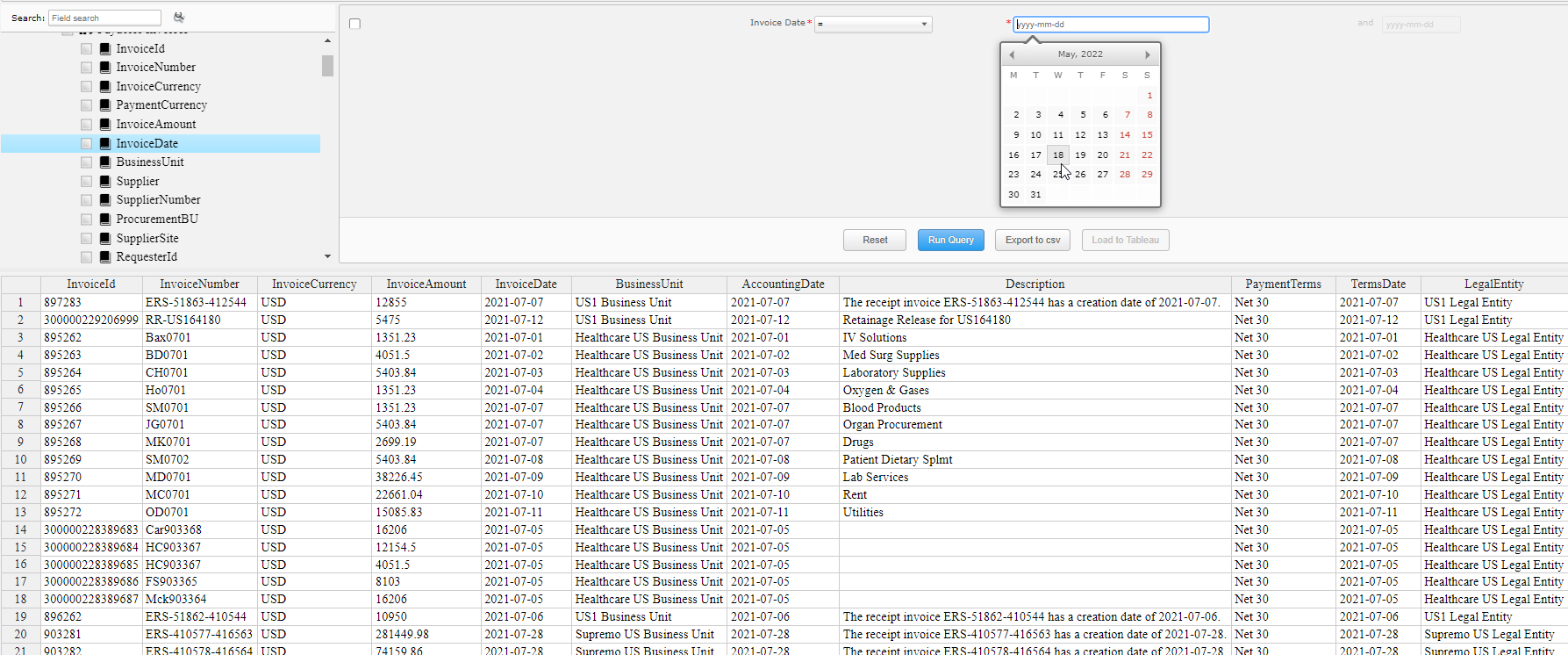
Task: Sort by the InvoiceAmount column header
Action: click(426, 284)
